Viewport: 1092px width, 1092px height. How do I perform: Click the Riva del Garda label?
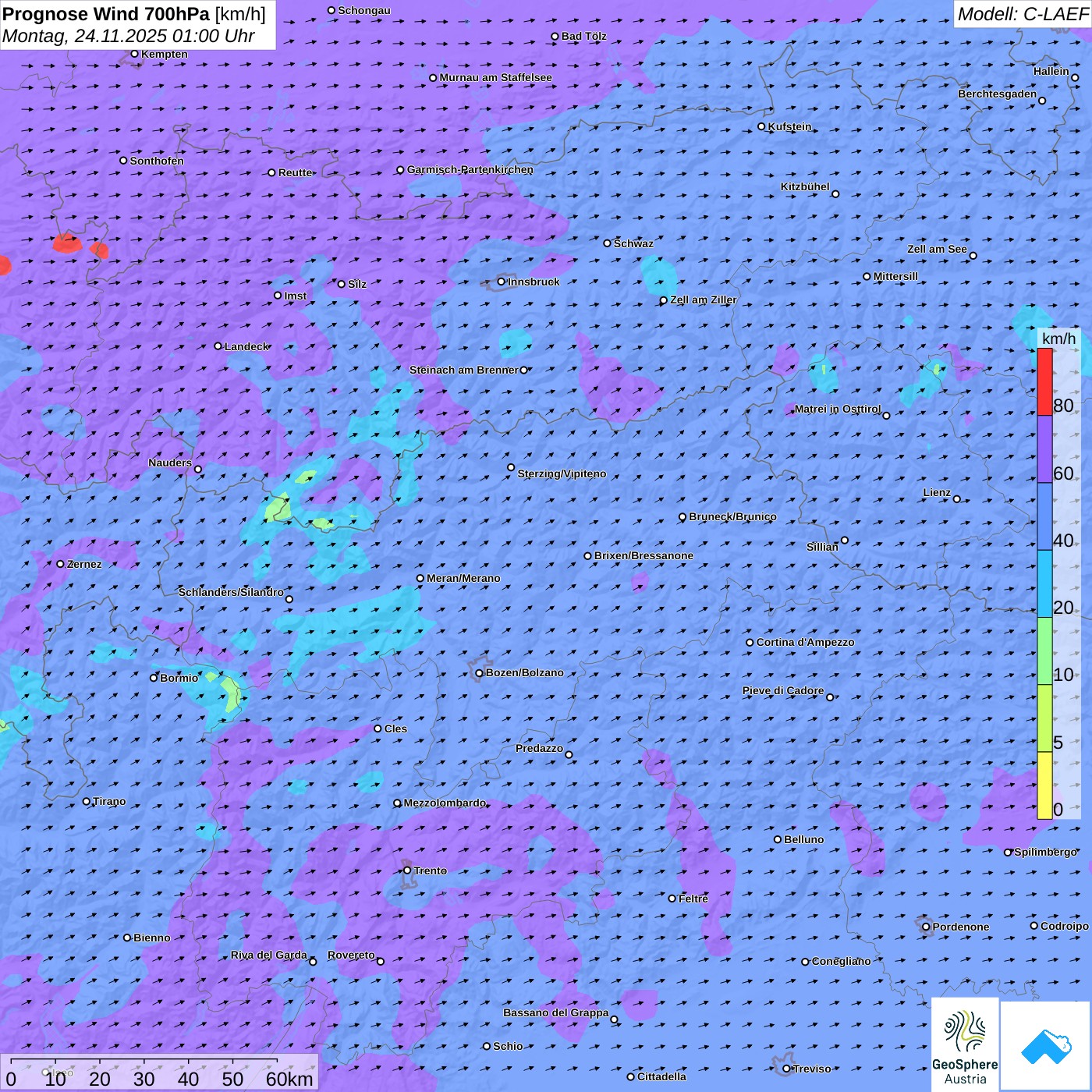tap(268, 955)
